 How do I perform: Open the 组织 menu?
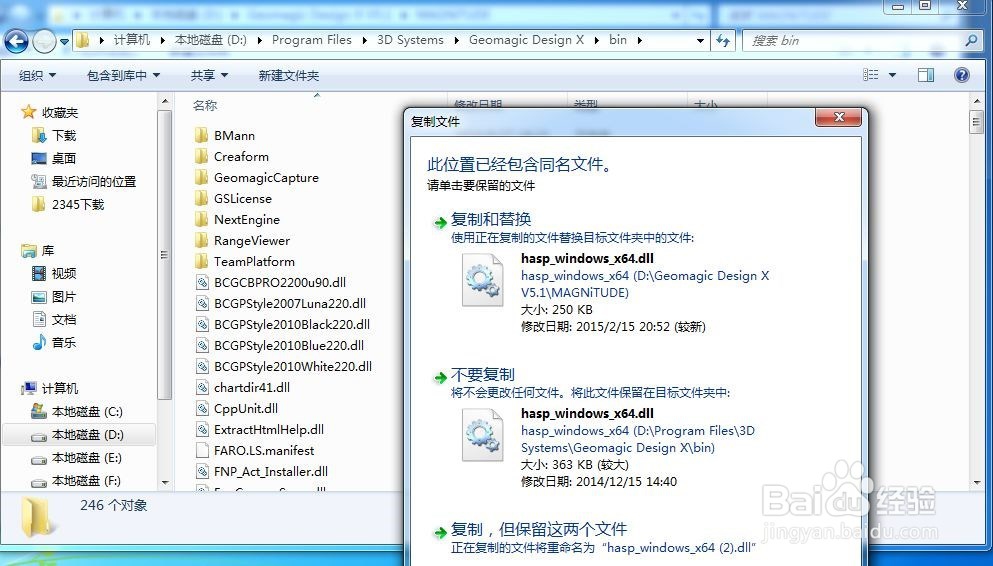pyautogui.click(x=37, y=75)
